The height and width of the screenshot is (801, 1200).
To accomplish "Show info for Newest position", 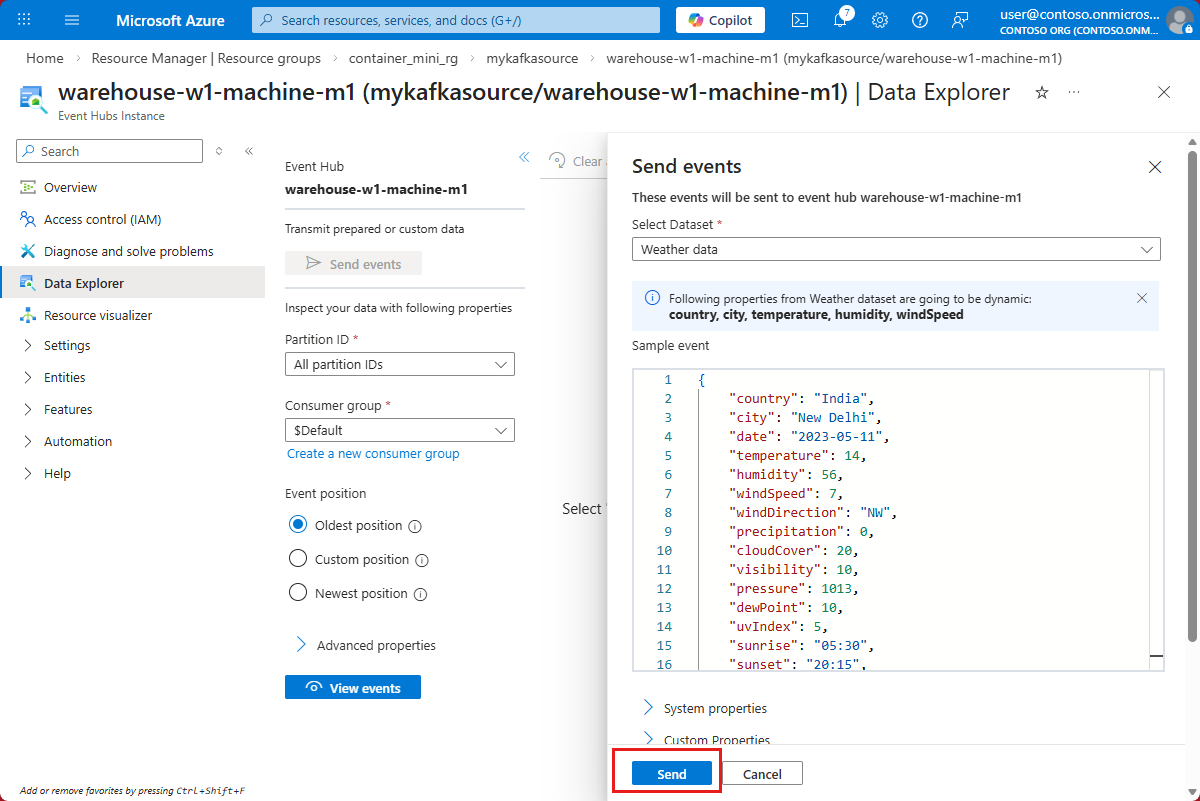I will point(420,594).
